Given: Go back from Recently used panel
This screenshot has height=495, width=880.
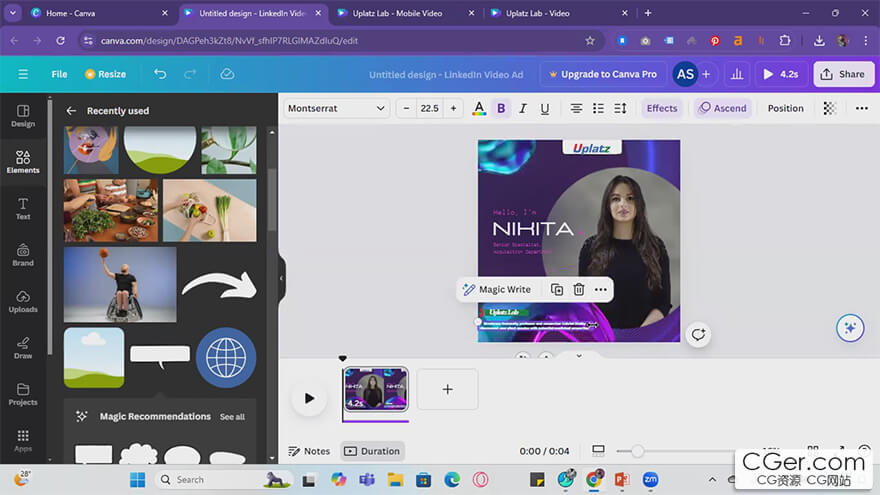Looking at the screenshot, I should tap(71, 111).
